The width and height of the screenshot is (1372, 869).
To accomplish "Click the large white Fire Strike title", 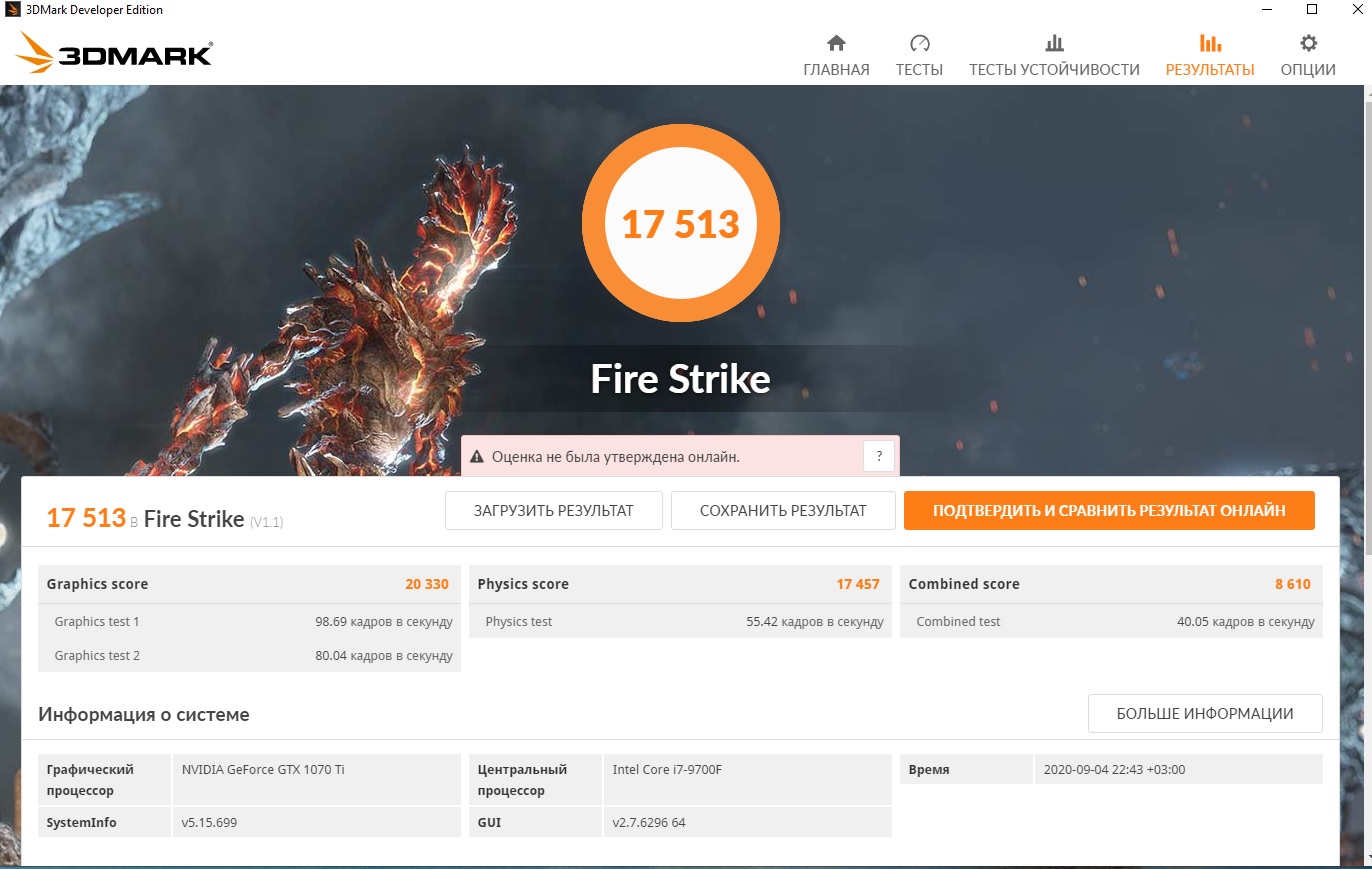I will [680, 379].
